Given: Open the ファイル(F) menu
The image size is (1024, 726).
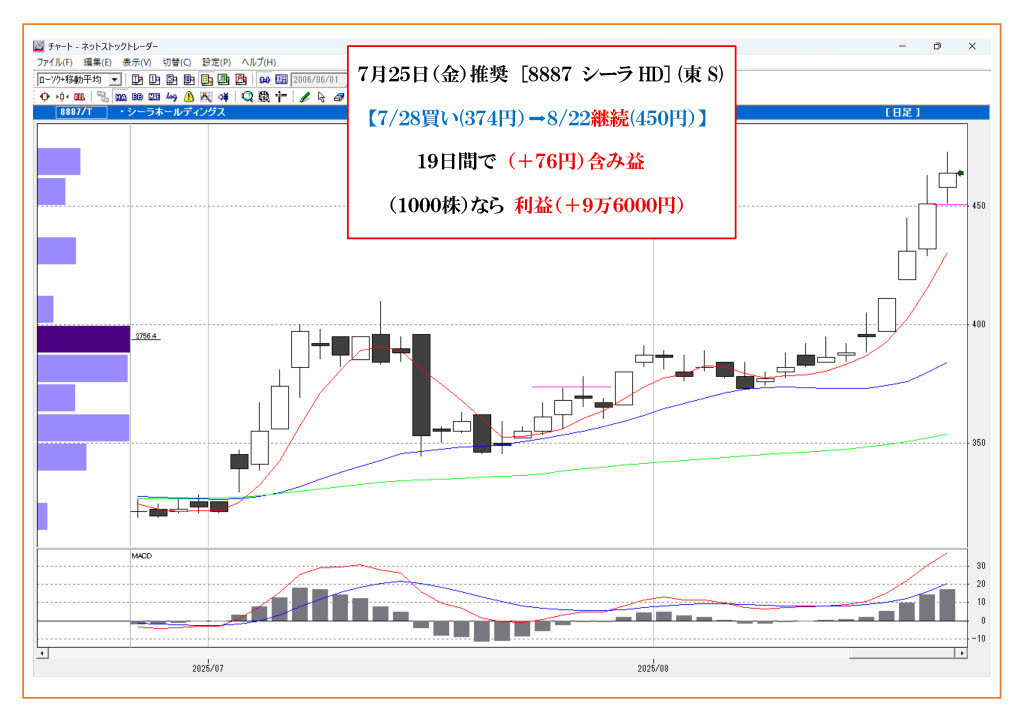Looking at the screenshot, I should 53,62.
